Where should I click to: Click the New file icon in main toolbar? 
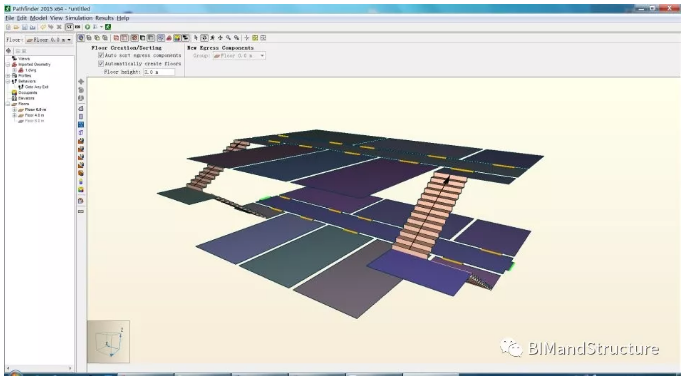(8, 27)
